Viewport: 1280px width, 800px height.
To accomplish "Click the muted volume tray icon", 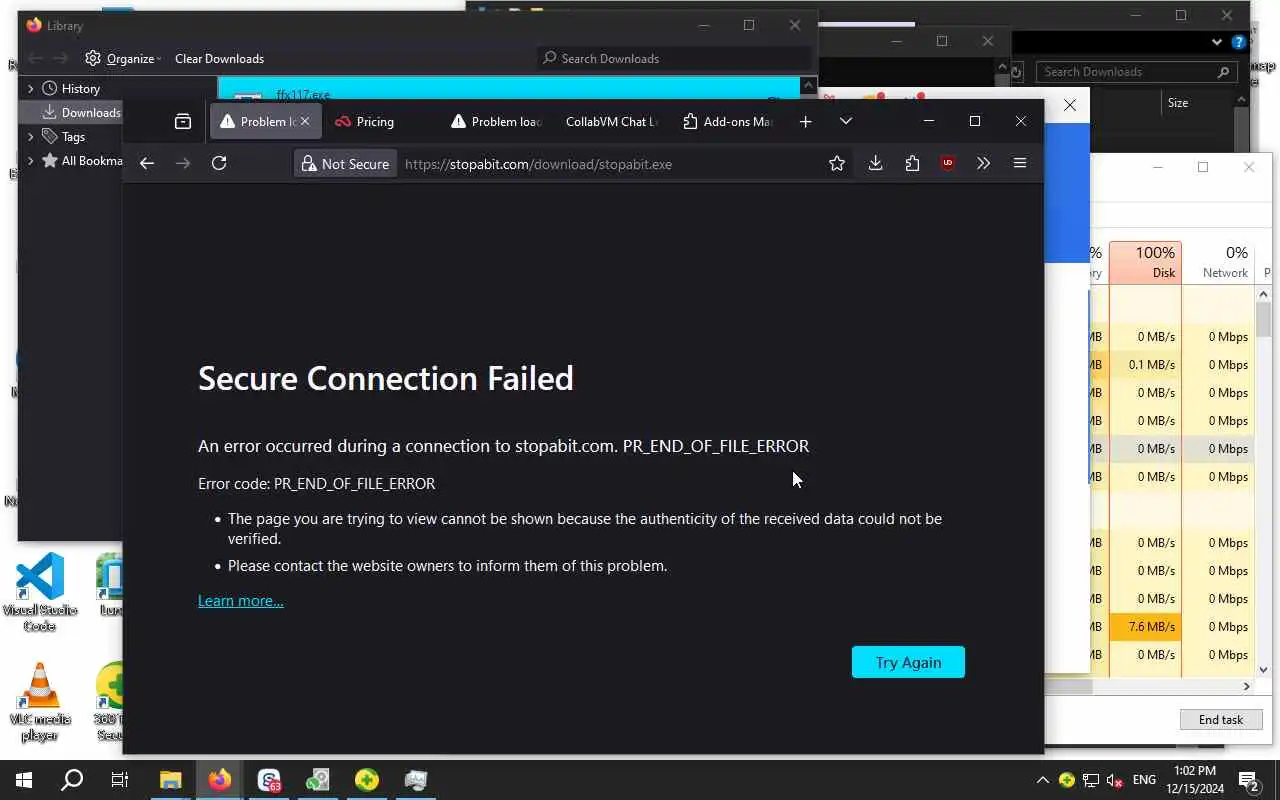I will 1115,780.
